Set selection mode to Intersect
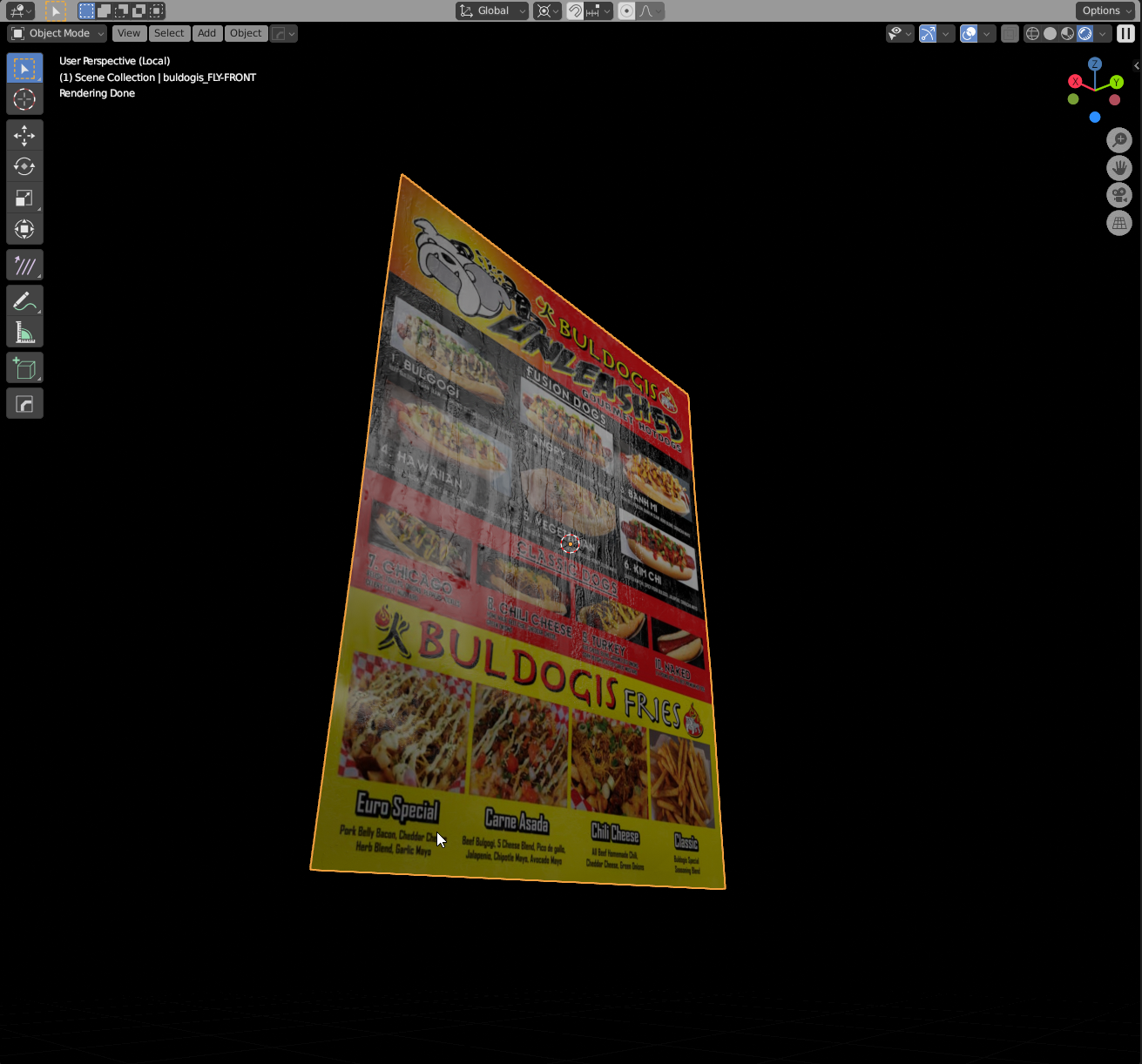This screenshot has height=1064, width=1142. (156, 11)
